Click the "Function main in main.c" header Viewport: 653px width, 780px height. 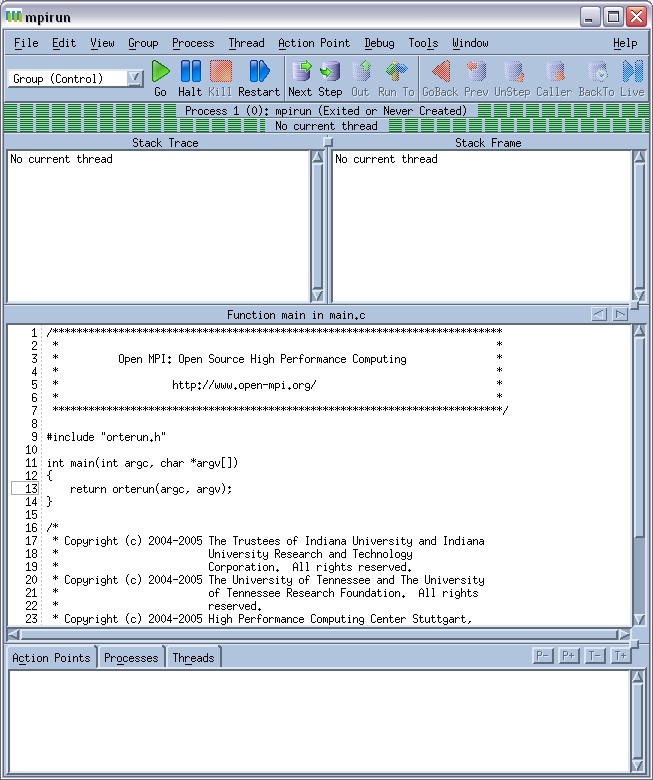click(296, 315)
